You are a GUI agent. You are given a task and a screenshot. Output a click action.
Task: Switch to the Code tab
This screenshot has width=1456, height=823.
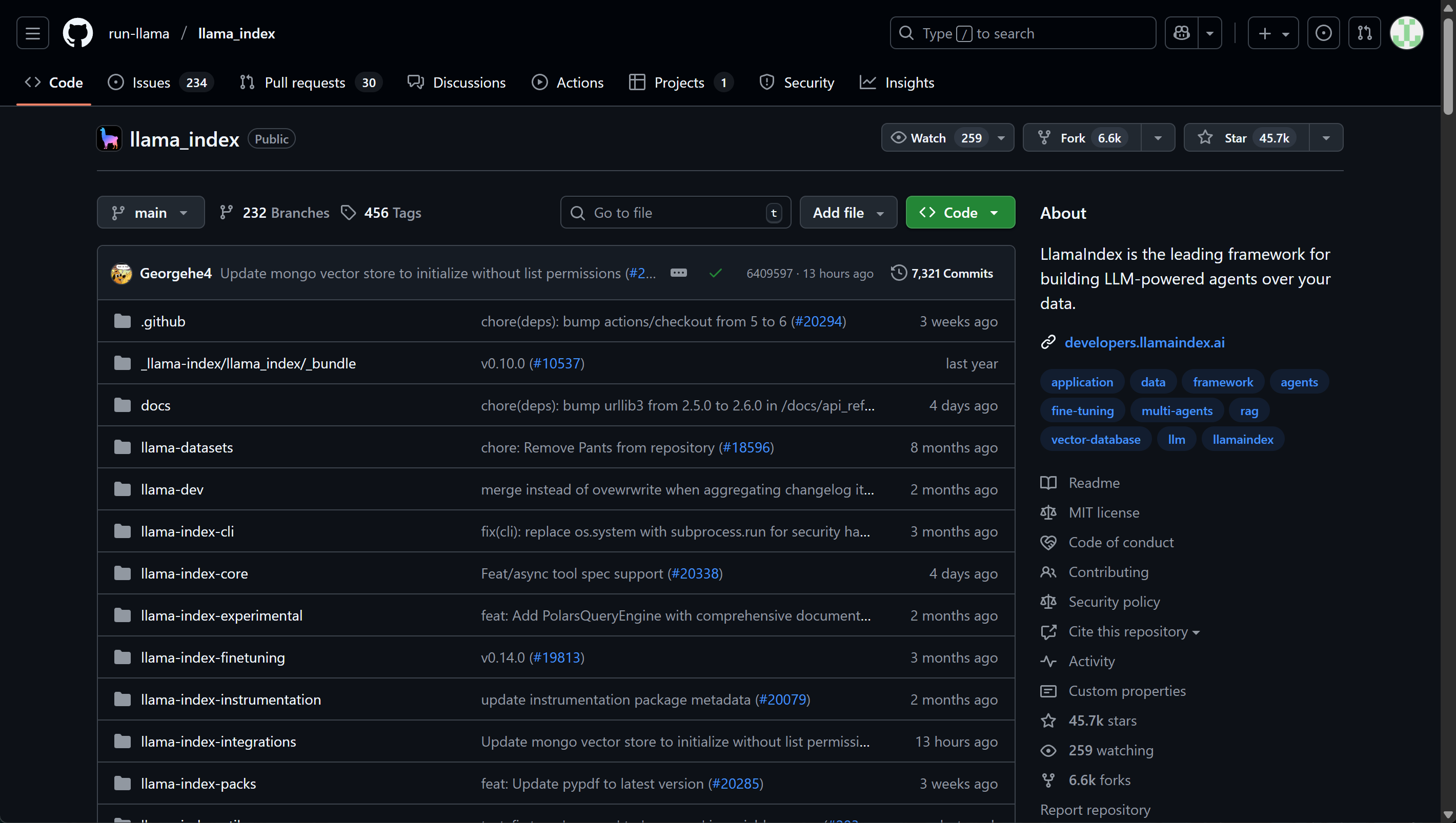click(54, 83)
